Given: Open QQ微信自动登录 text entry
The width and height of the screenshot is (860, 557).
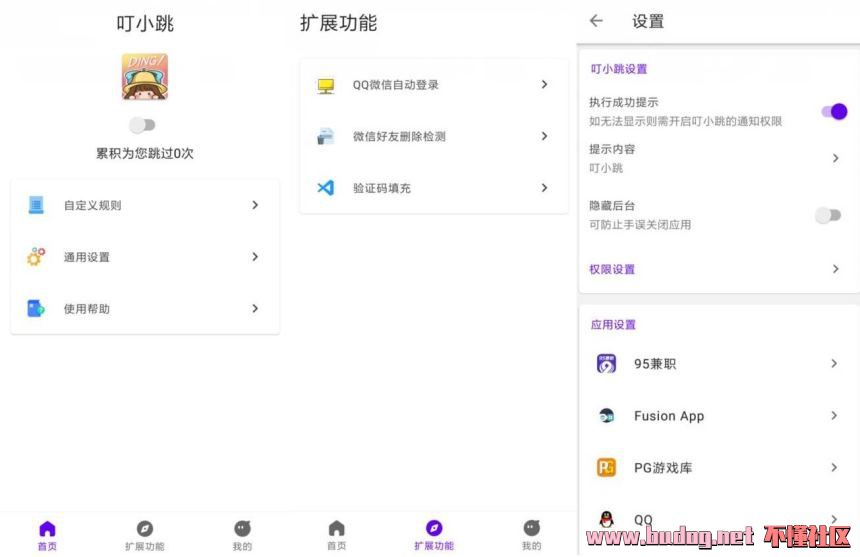Looking at the screenshot, I should 395,85.
